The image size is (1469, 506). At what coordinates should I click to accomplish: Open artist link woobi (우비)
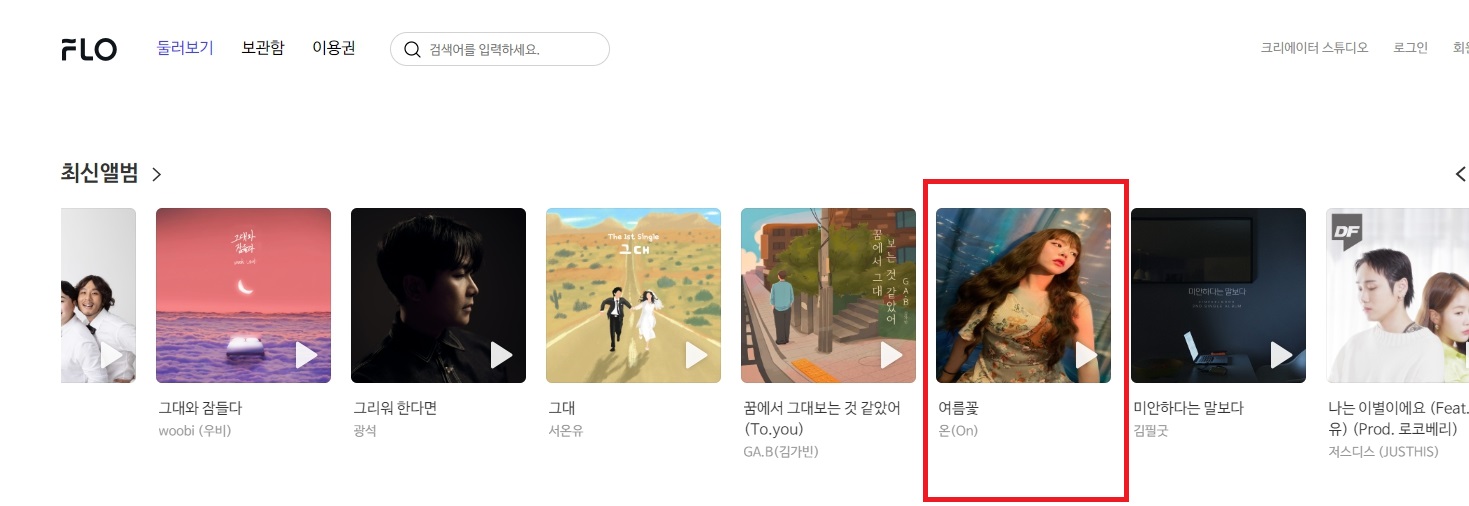coord(195,431)
